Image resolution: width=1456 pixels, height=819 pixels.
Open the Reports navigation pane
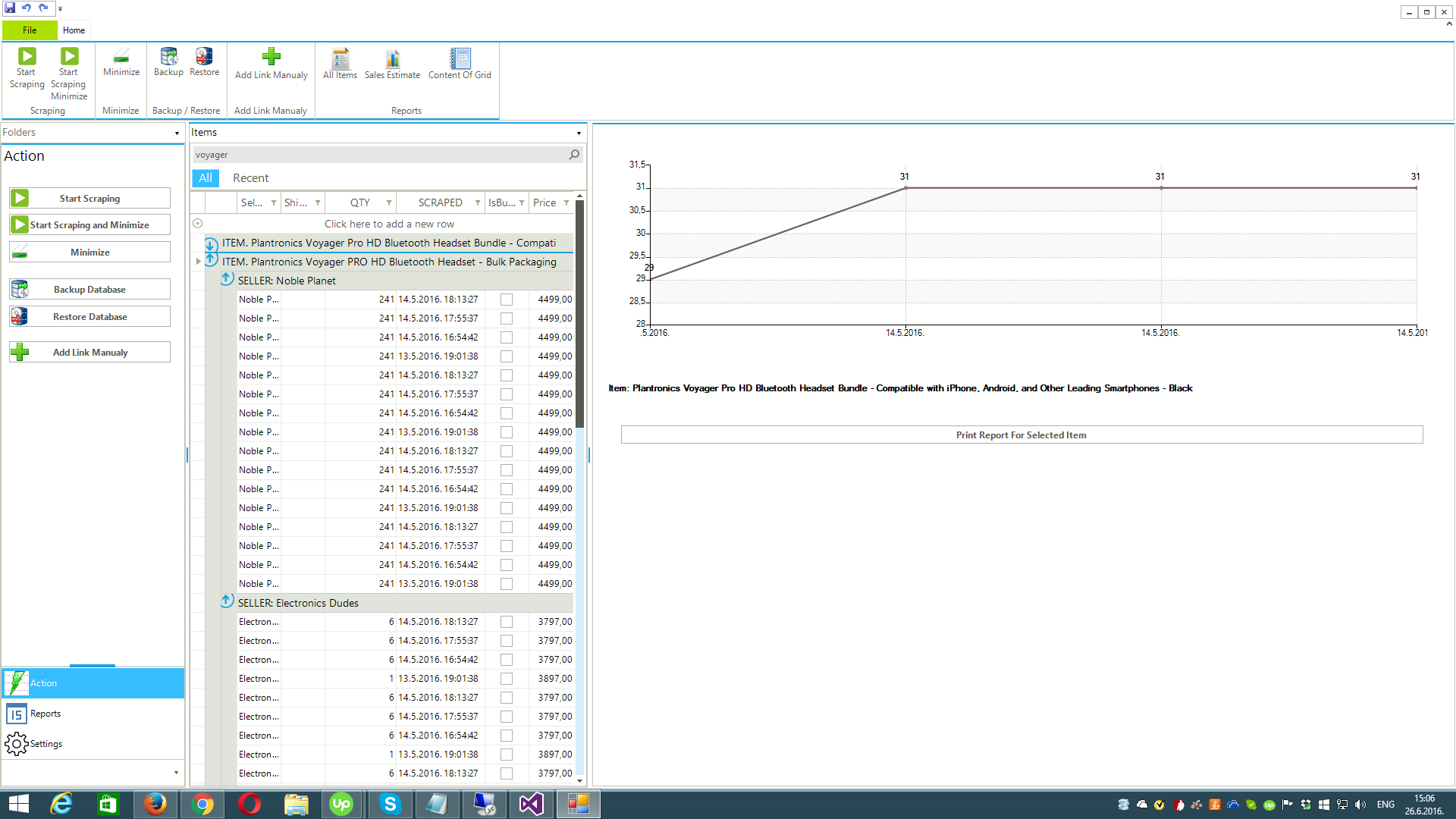tap(93, 714)
